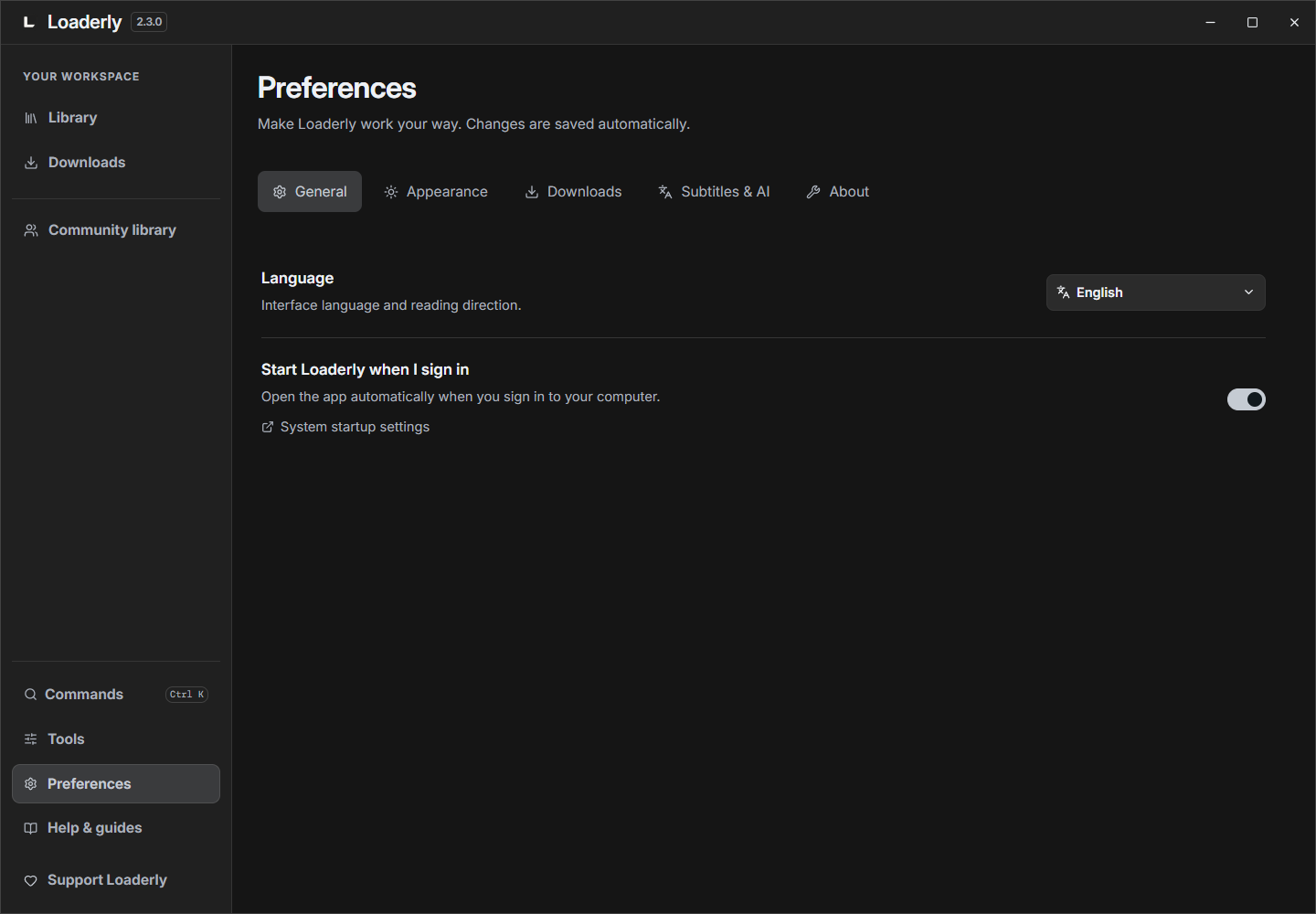Click the Help & guides book icon
Viewport: 1316px width, 914px height.
pos(31,828)
